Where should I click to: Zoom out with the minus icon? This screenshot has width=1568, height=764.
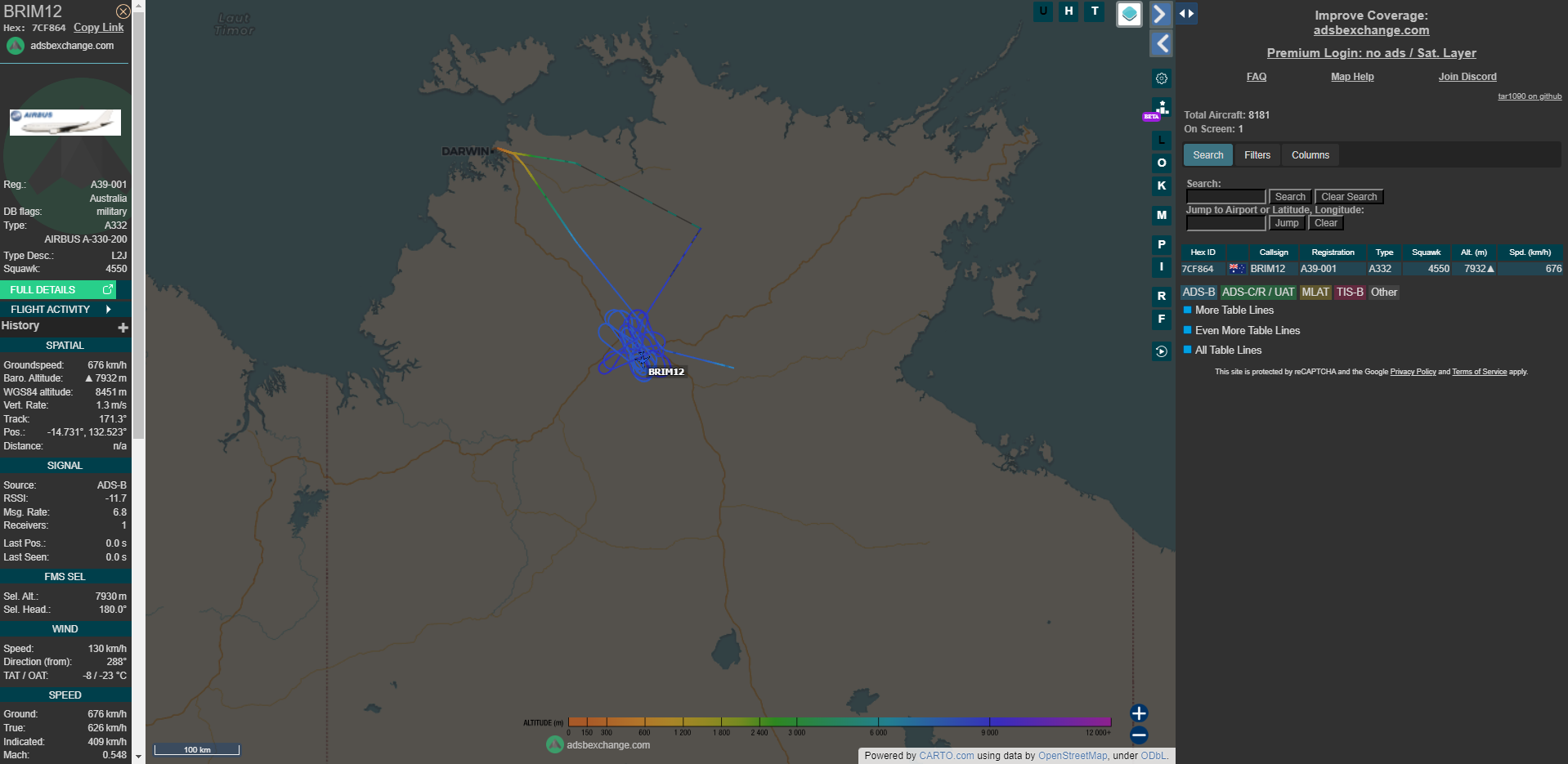[x=1139, y=735]
